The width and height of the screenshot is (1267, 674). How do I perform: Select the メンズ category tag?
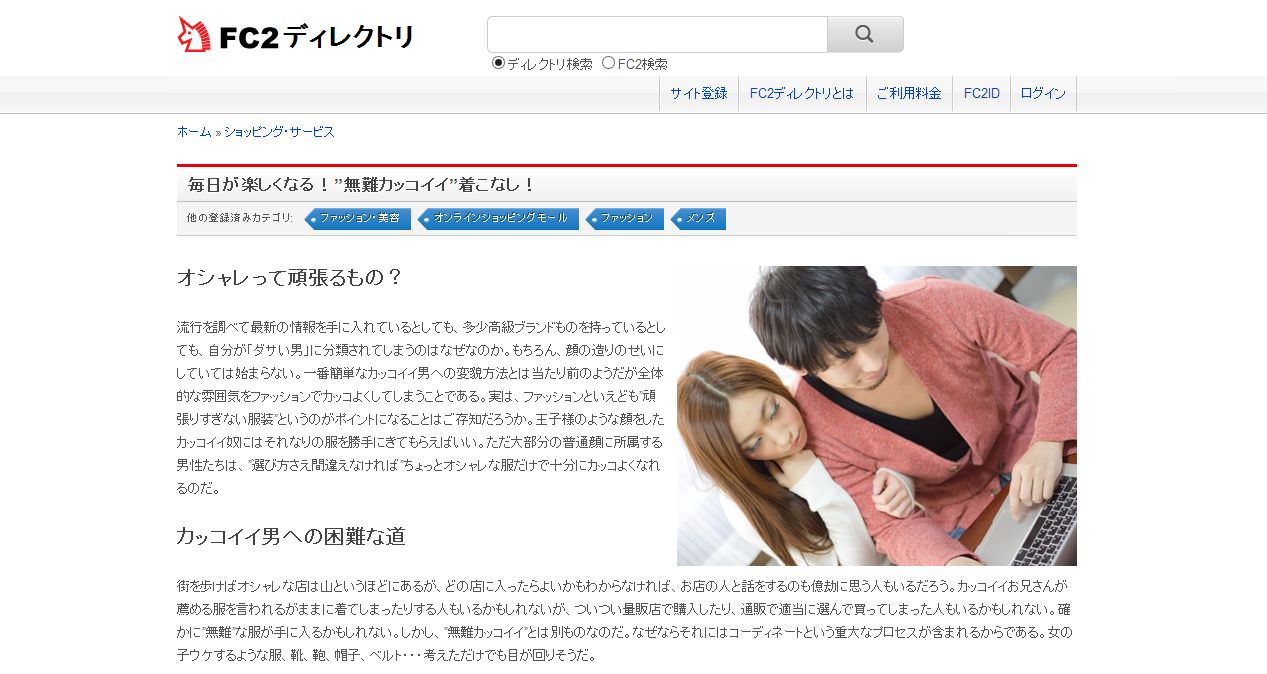tap(701, 218)
